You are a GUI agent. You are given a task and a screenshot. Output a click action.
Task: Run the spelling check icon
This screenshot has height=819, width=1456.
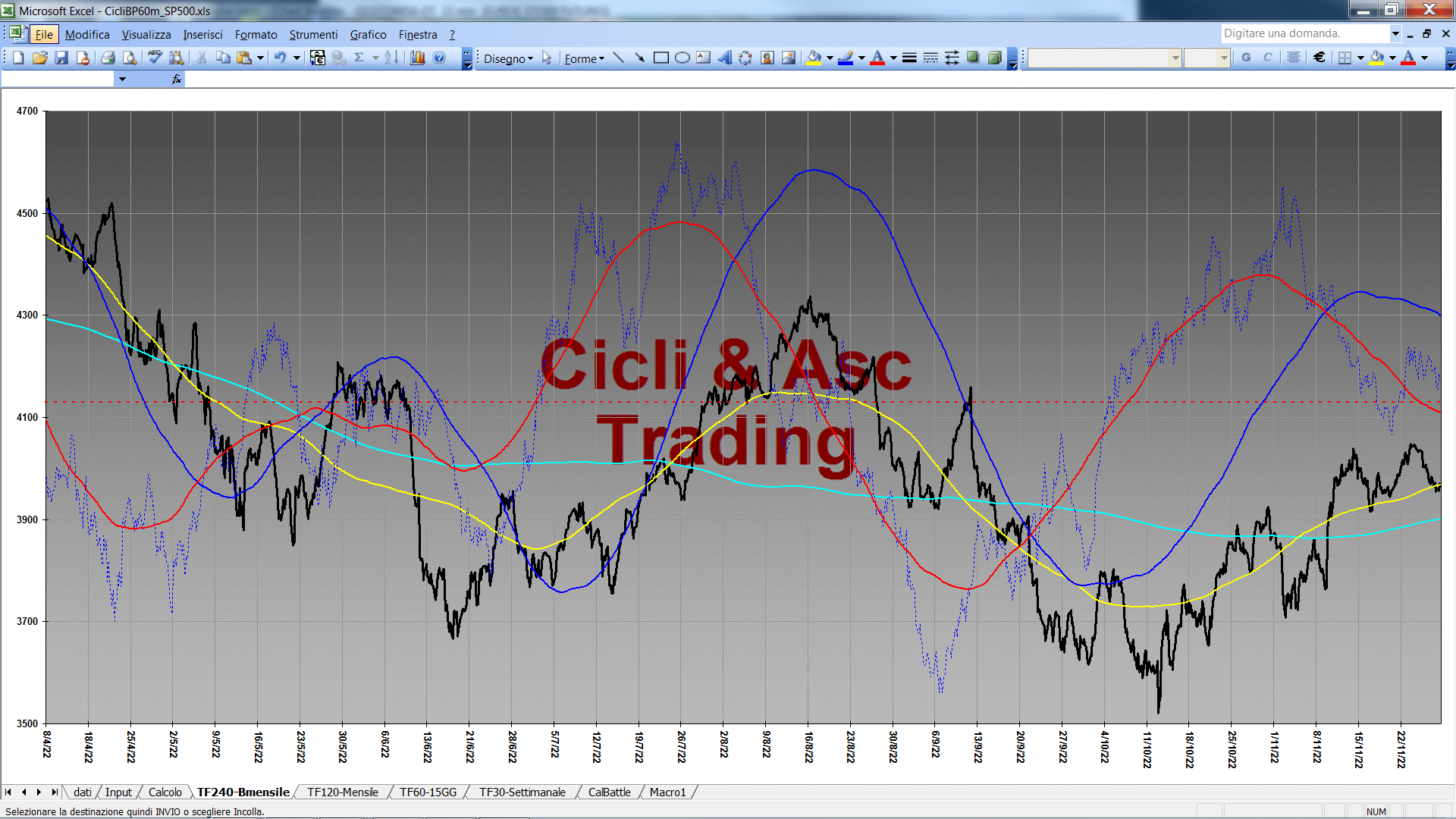pos(155,58)
